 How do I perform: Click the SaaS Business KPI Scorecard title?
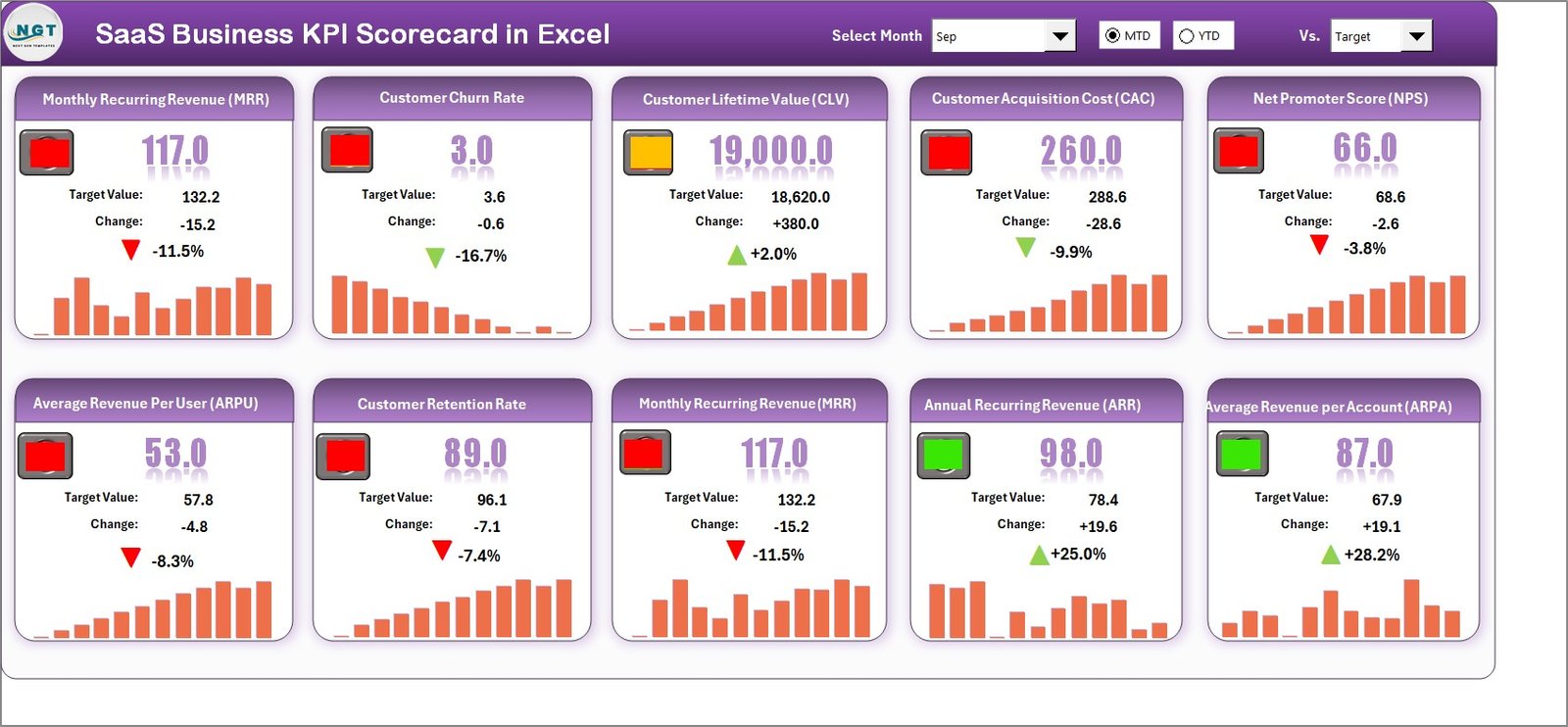coord(352,34)
